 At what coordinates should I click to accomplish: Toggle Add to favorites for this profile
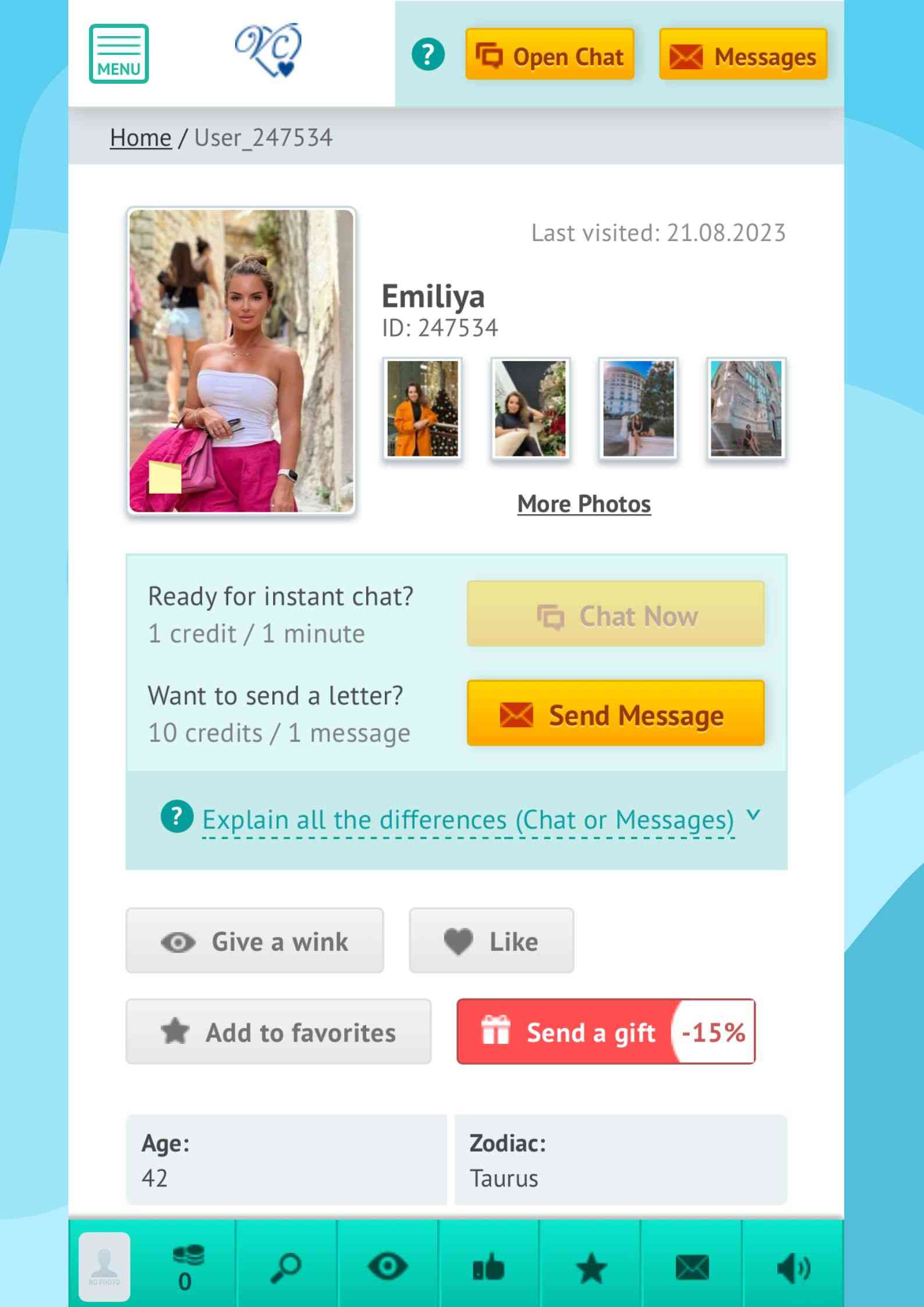point(278,1032)
